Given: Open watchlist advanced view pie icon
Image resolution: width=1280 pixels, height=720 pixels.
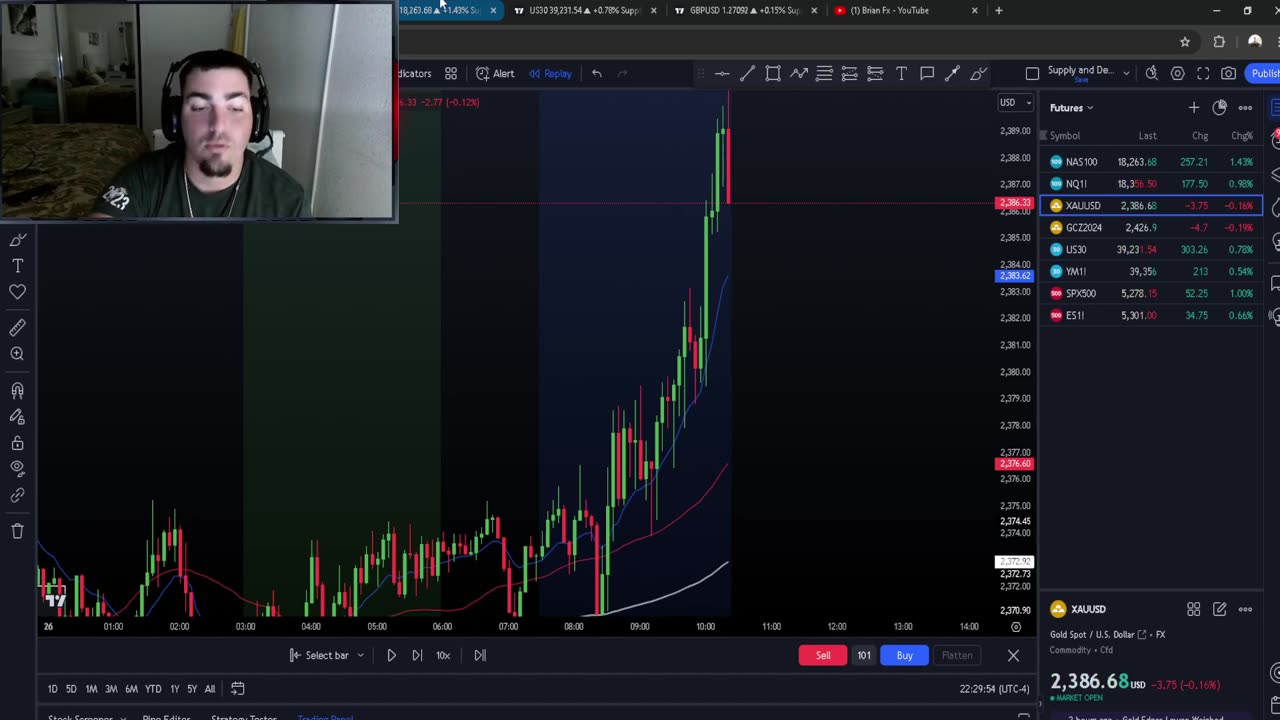Looking at the screenshot, I should click(x=1219, y=108).
